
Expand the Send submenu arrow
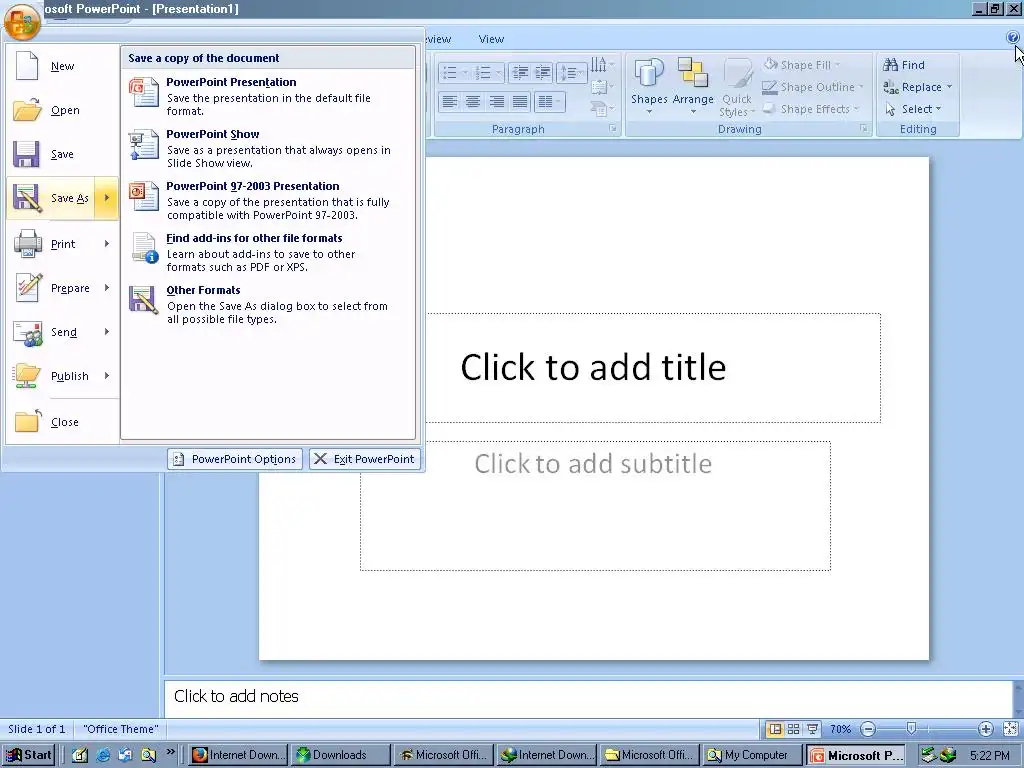(x=106, y=332)
